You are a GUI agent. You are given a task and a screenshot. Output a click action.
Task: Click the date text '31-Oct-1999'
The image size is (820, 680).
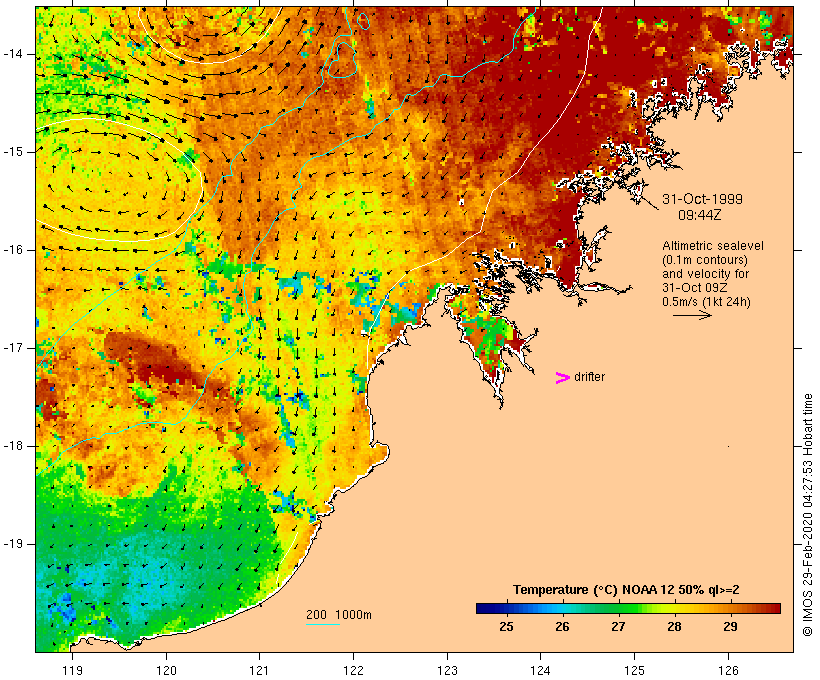[702, 199]
